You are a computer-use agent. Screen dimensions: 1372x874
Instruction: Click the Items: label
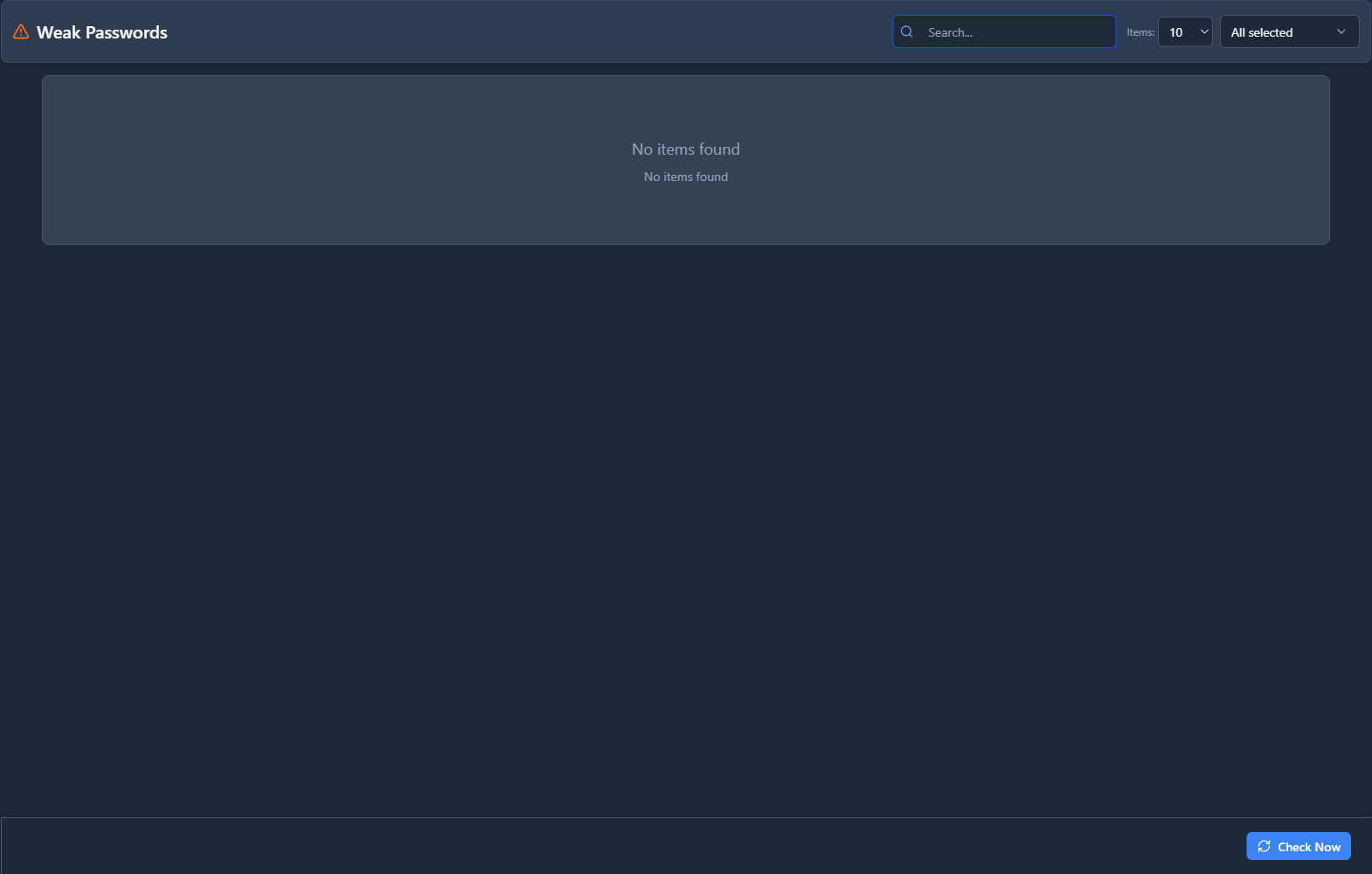[x=1140, y=32]
